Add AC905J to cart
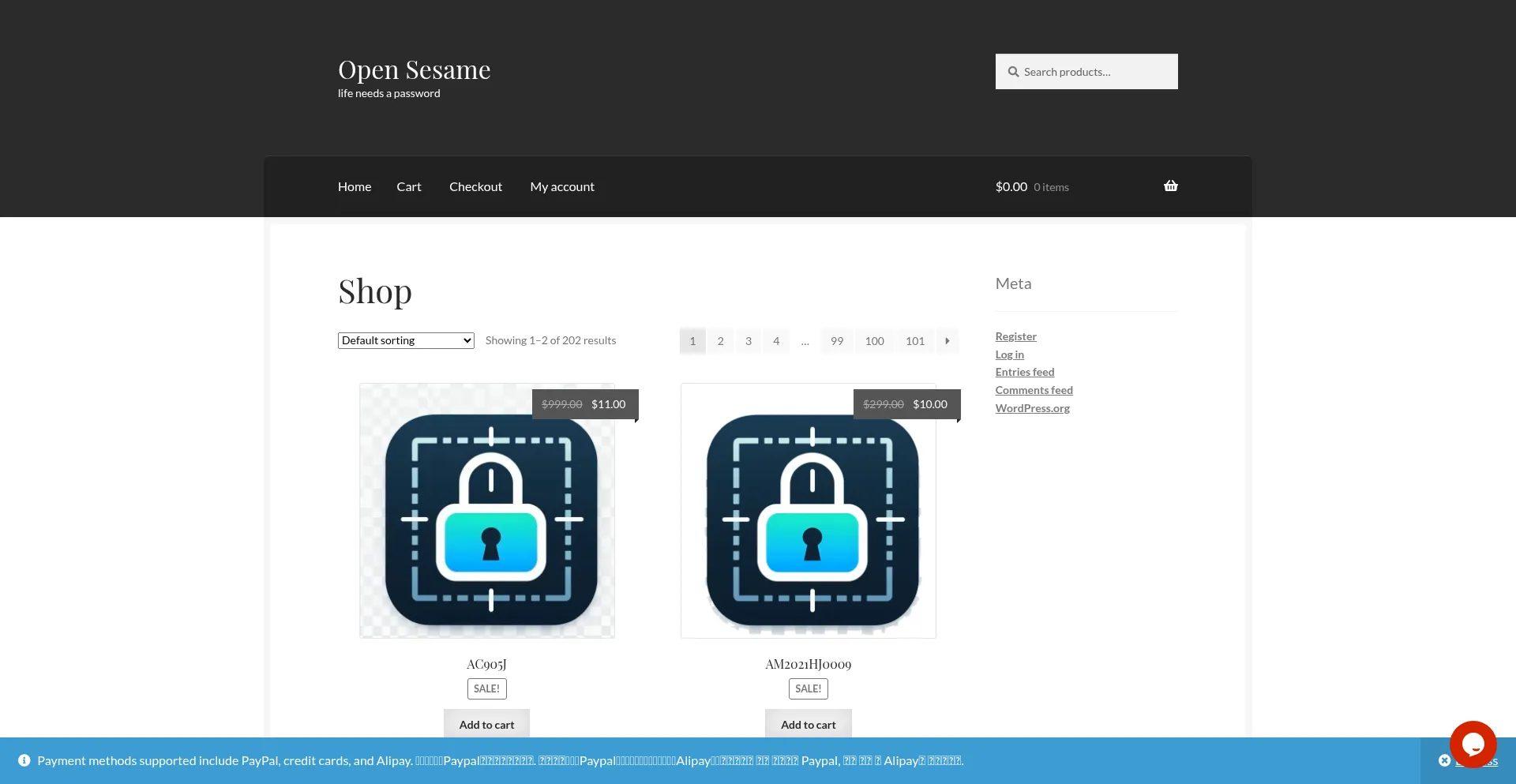 [486, 724]
